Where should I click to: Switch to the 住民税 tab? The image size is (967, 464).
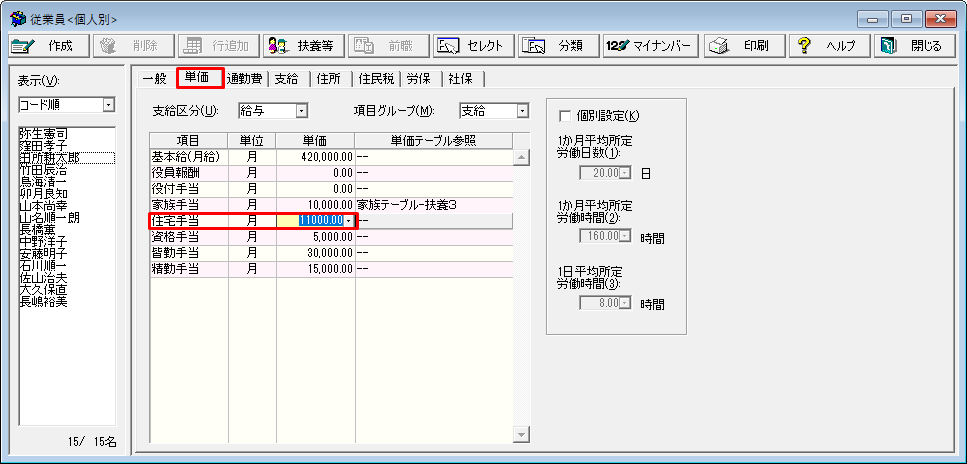376,78
